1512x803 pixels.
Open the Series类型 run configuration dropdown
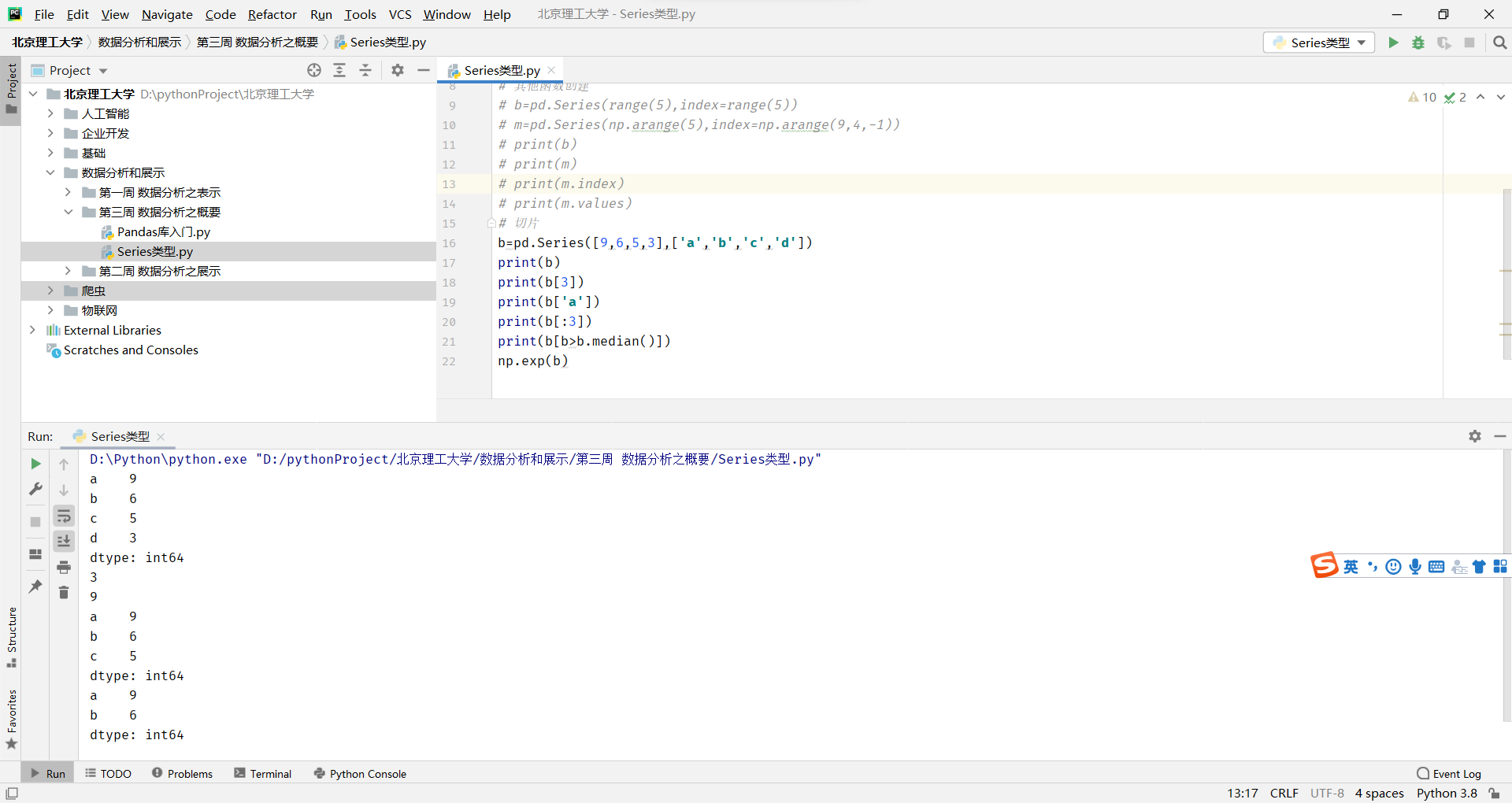click(1318, 43)
